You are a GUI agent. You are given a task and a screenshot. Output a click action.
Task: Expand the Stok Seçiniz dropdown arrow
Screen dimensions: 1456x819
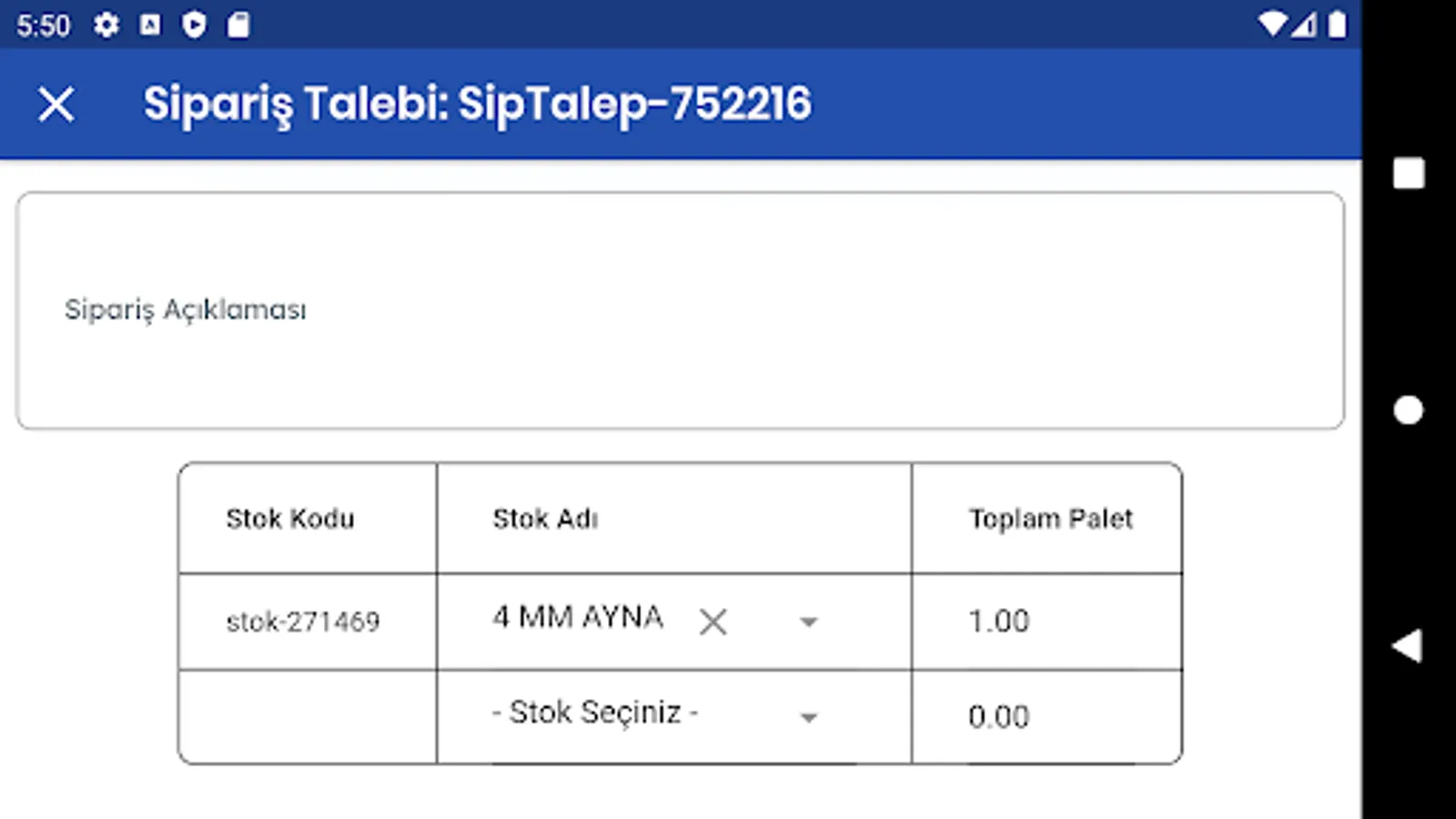808,717
